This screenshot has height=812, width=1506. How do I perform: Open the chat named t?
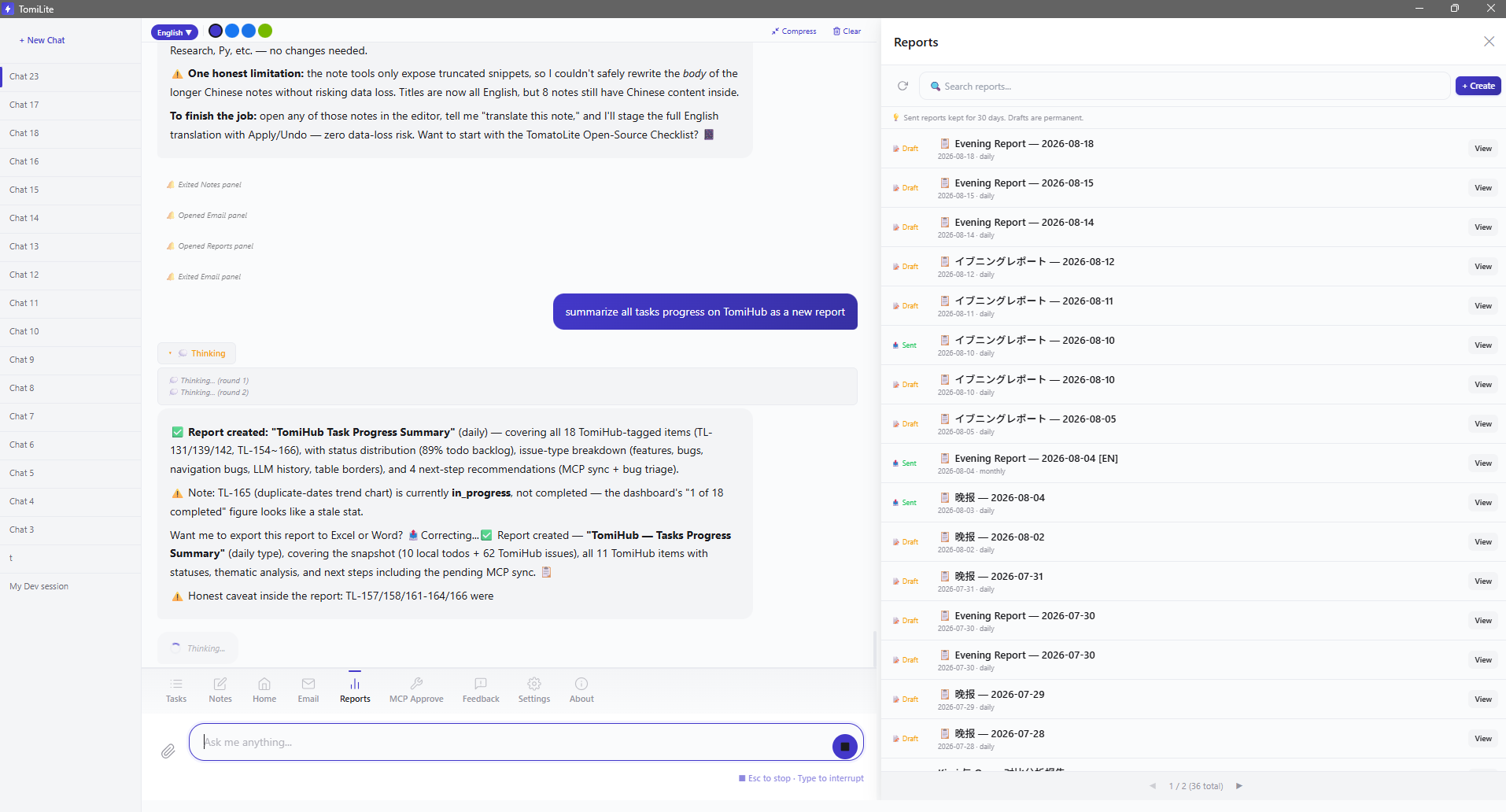tap(71, 558)
